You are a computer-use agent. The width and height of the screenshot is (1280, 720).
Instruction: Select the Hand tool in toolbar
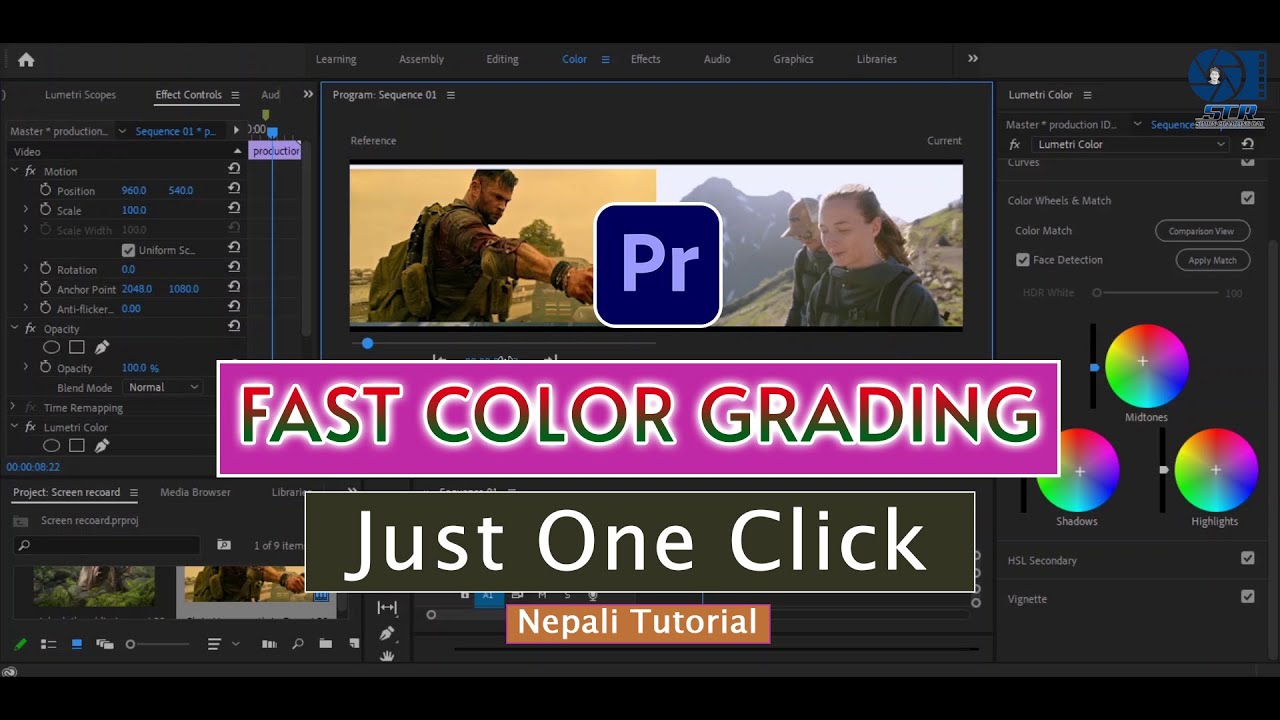tap(387, 656)
